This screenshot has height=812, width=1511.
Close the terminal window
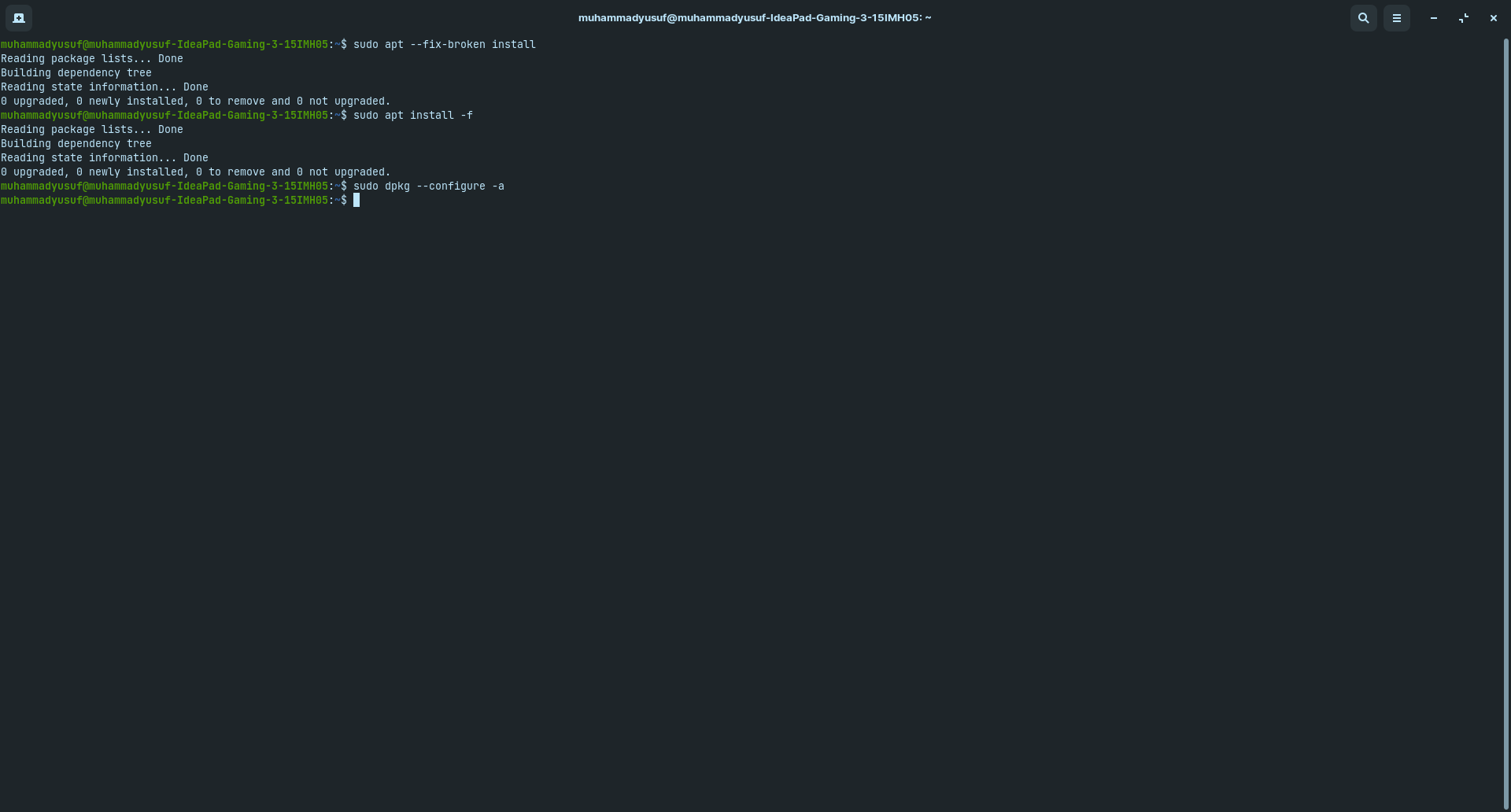pos(1494,17)
